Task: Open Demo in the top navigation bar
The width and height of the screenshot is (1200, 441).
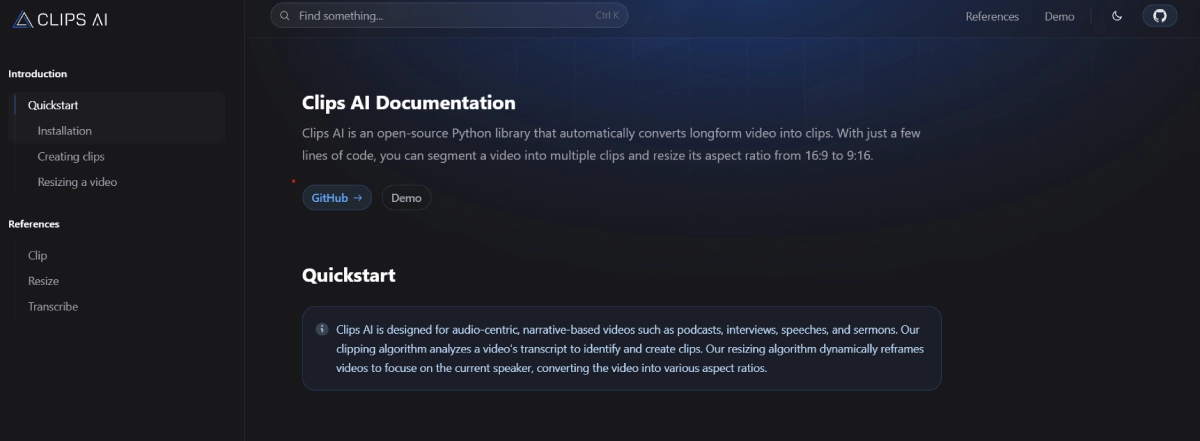Action: point(1059,16)
